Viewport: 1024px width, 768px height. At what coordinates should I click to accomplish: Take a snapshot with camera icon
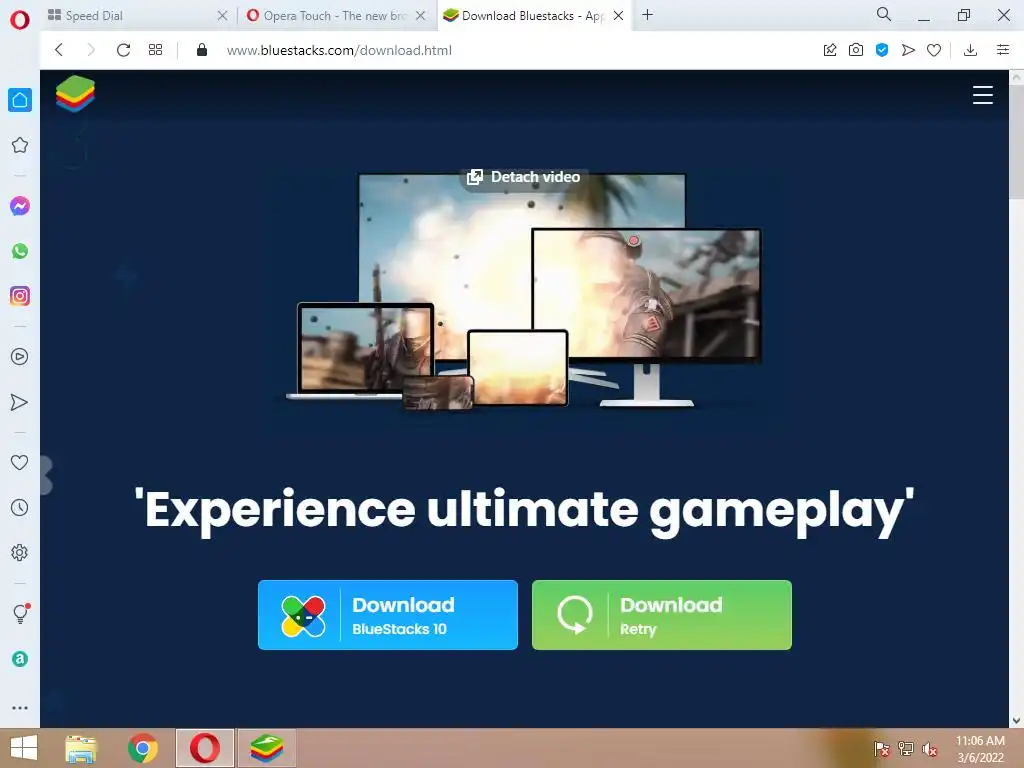[x=856, y=50]
